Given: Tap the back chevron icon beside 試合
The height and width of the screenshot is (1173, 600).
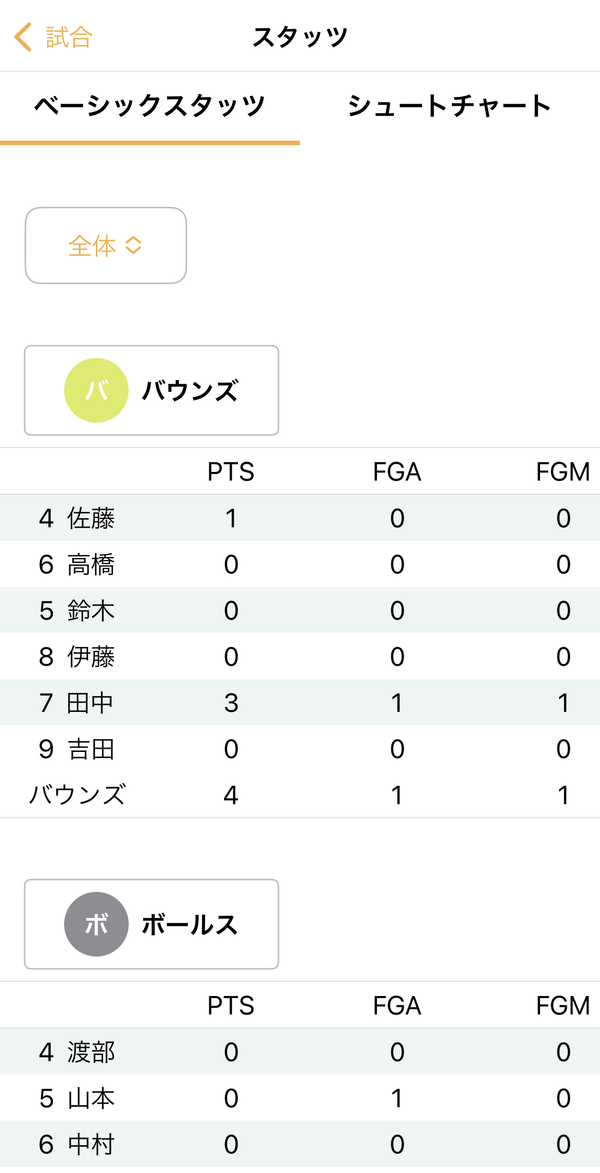Looking at the screenshot, I should [23, 37].
